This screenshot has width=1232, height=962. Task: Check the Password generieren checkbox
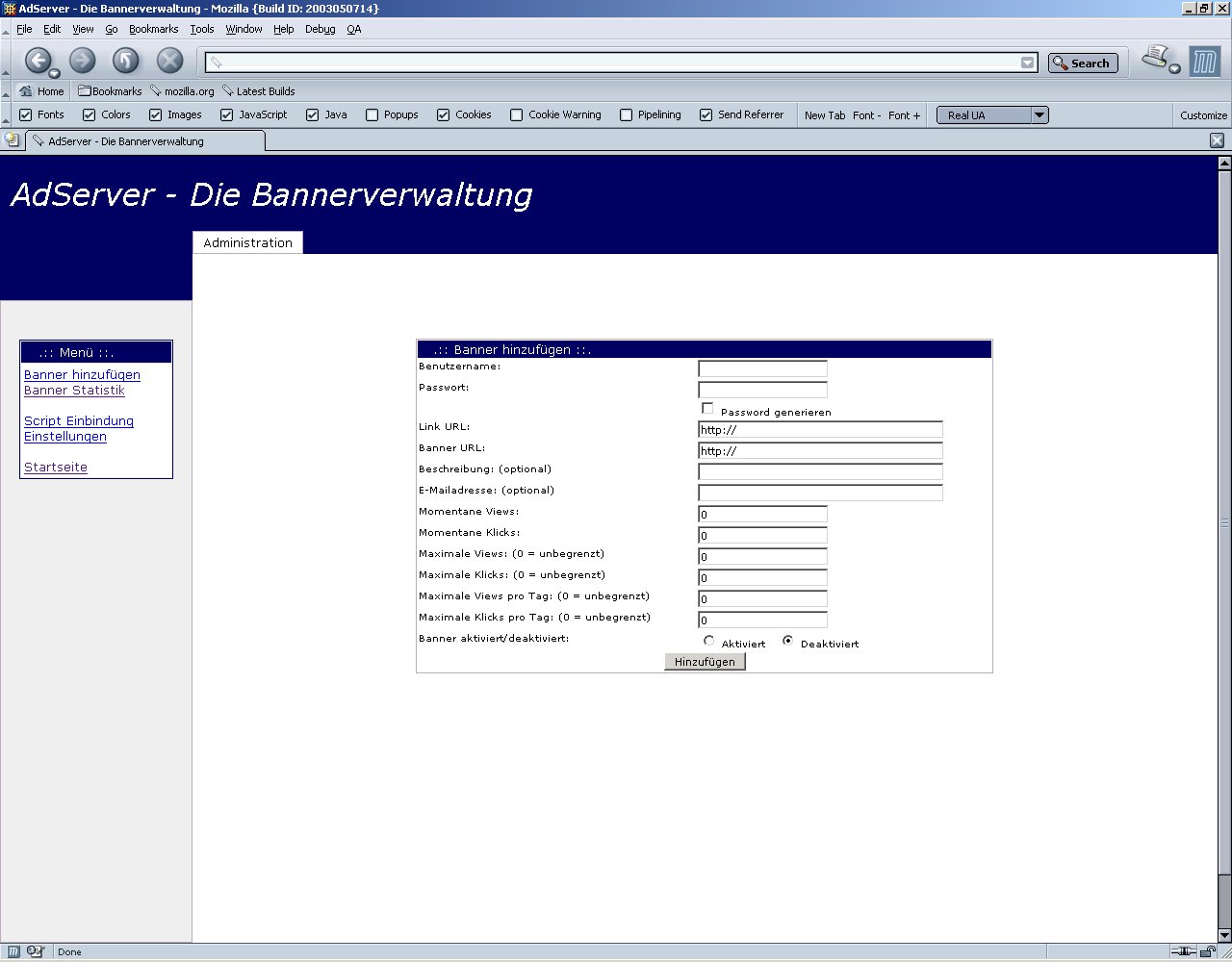[707, 408]
